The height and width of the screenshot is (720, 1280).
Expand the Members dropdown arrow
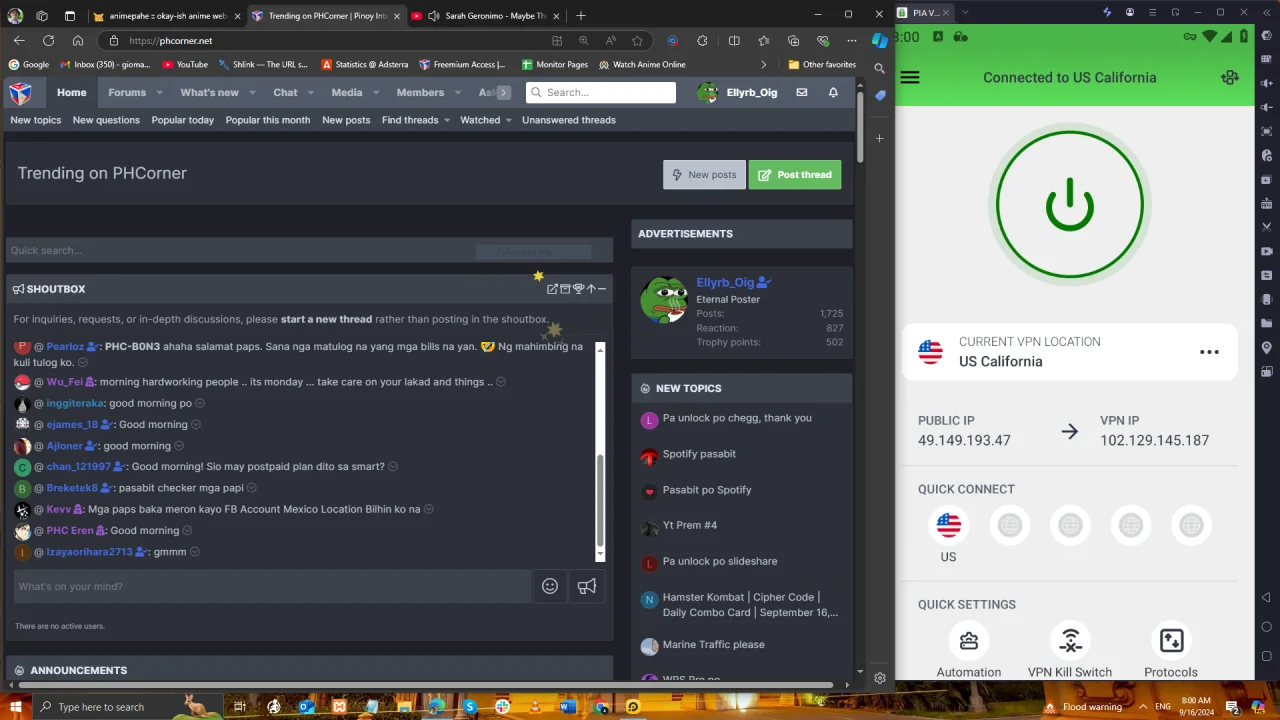[x=457, y=93]
